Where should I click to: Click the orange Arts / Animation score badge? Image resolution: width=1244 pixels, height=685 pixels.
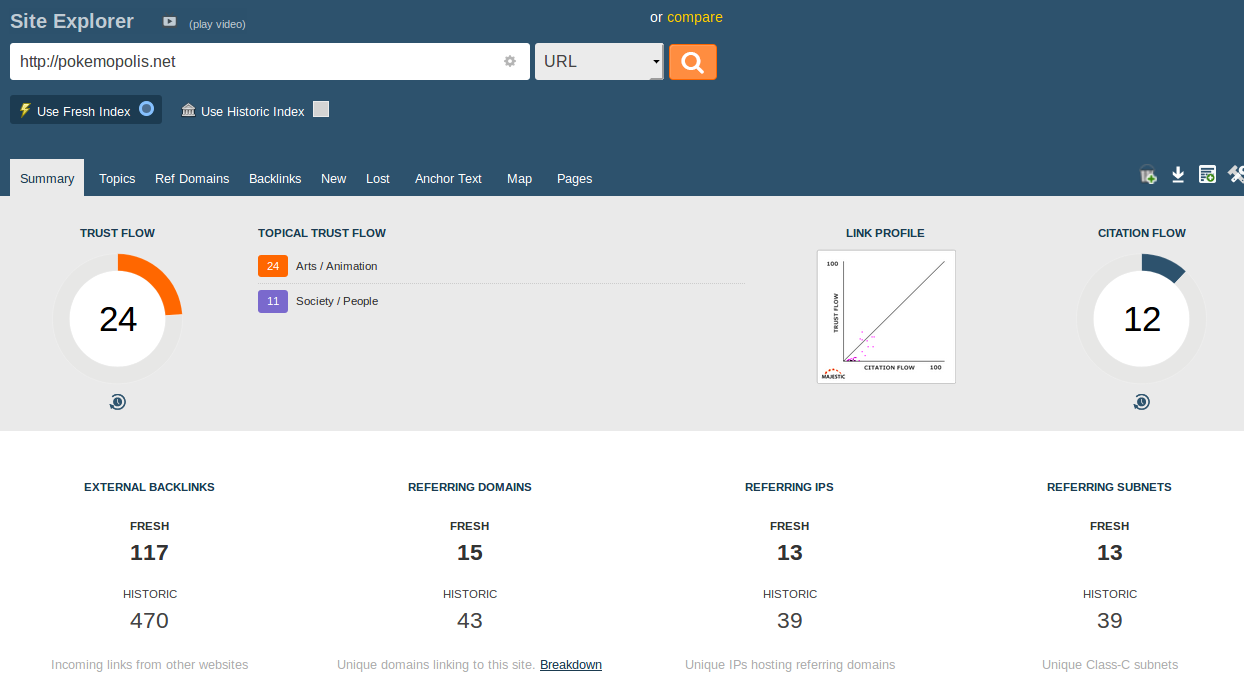[273, 266]
